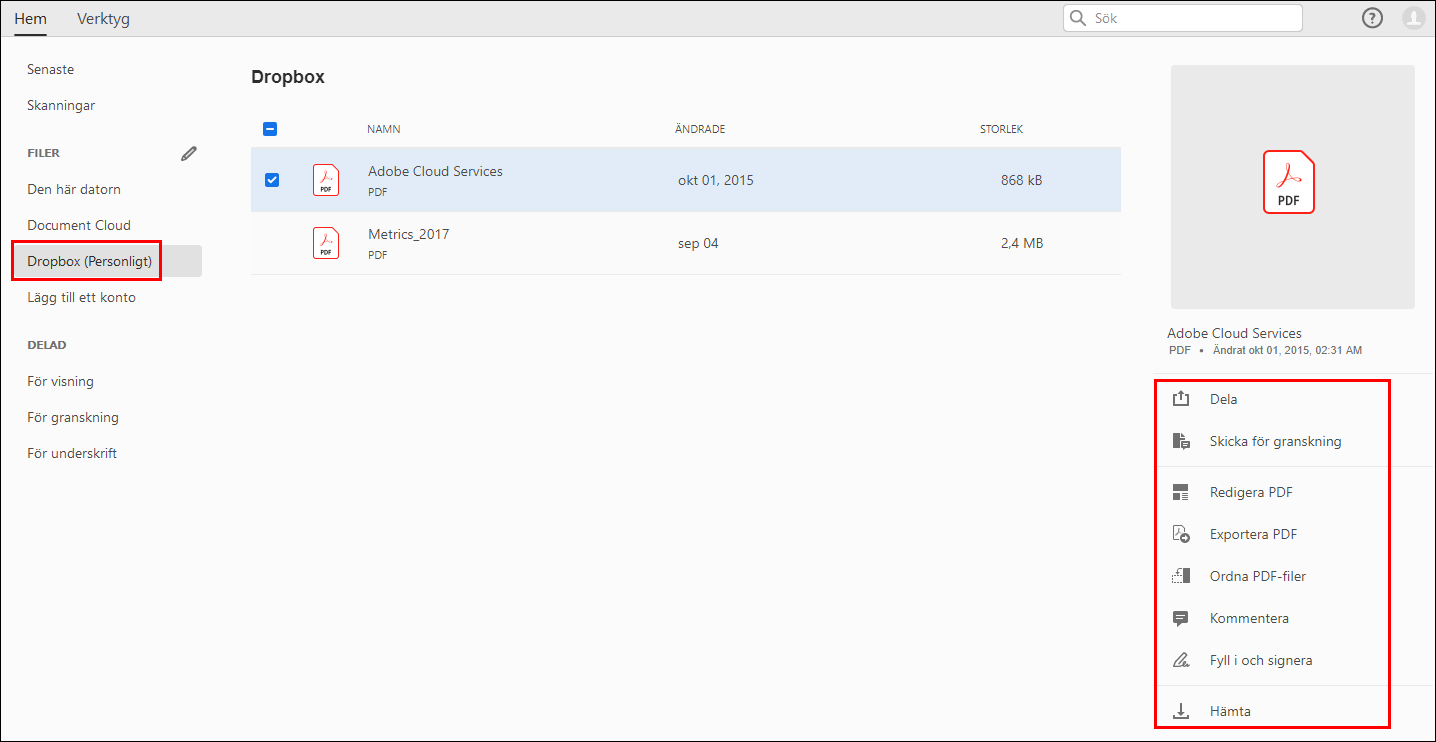
Task: Switch to the Verktyg tab
Action: (103, 18)
